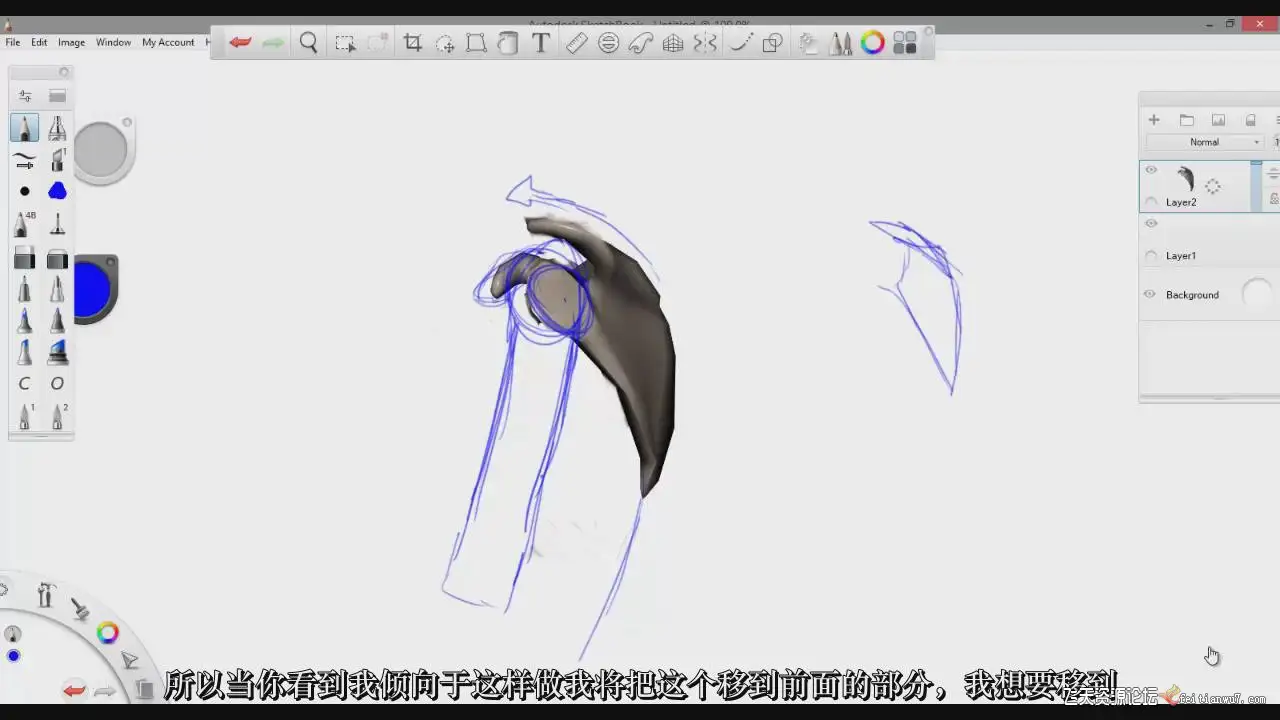
Task: Select the Crop tool
Action: [x=412, y=43]
